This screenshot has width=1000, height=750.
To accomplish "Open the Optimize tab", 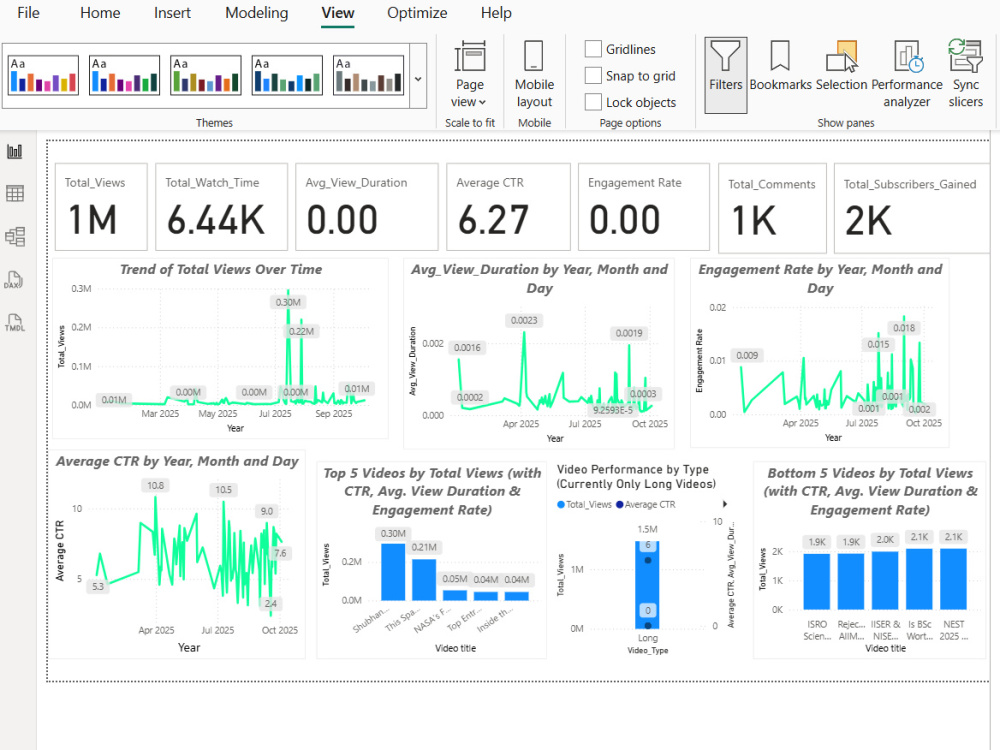I will point(417,13).
